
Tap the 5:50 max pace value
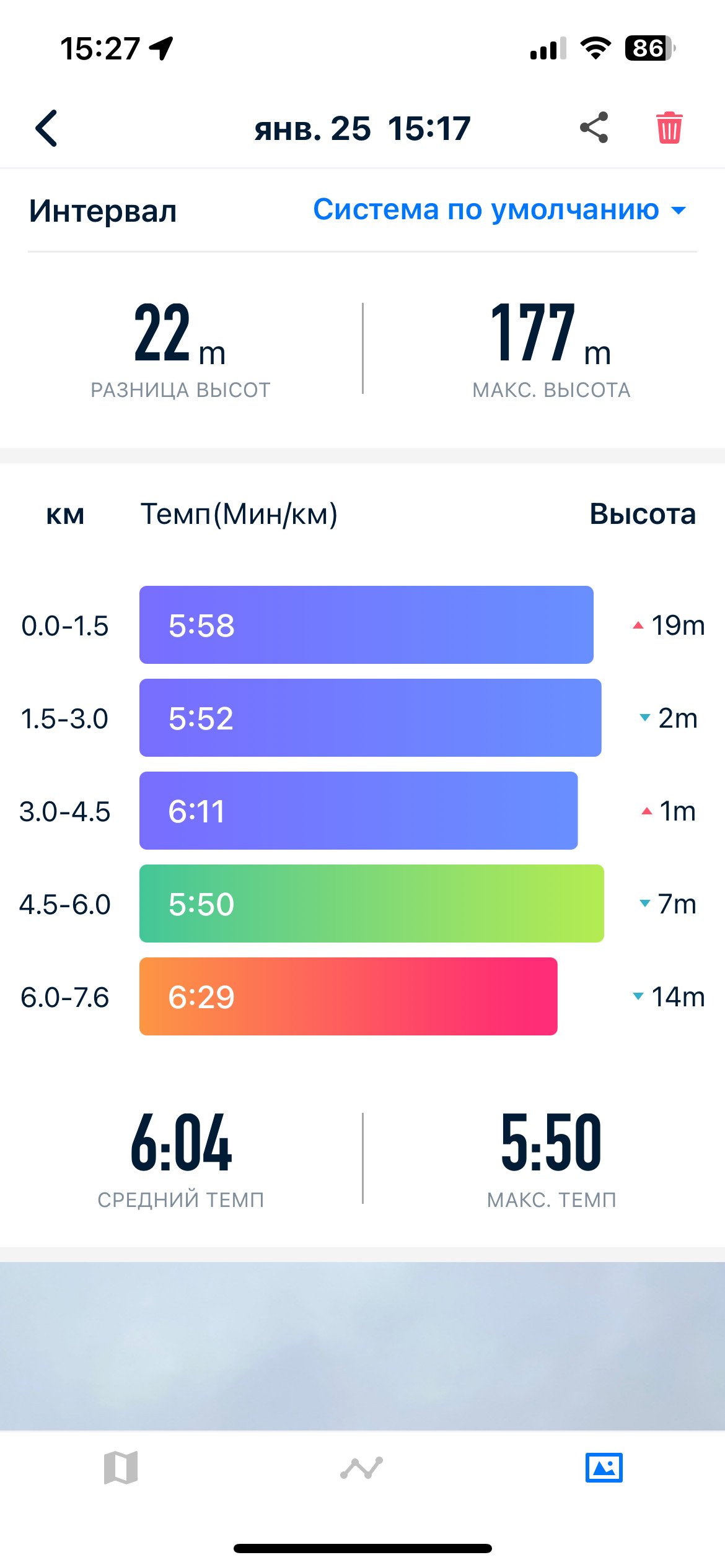point(551,1143)
